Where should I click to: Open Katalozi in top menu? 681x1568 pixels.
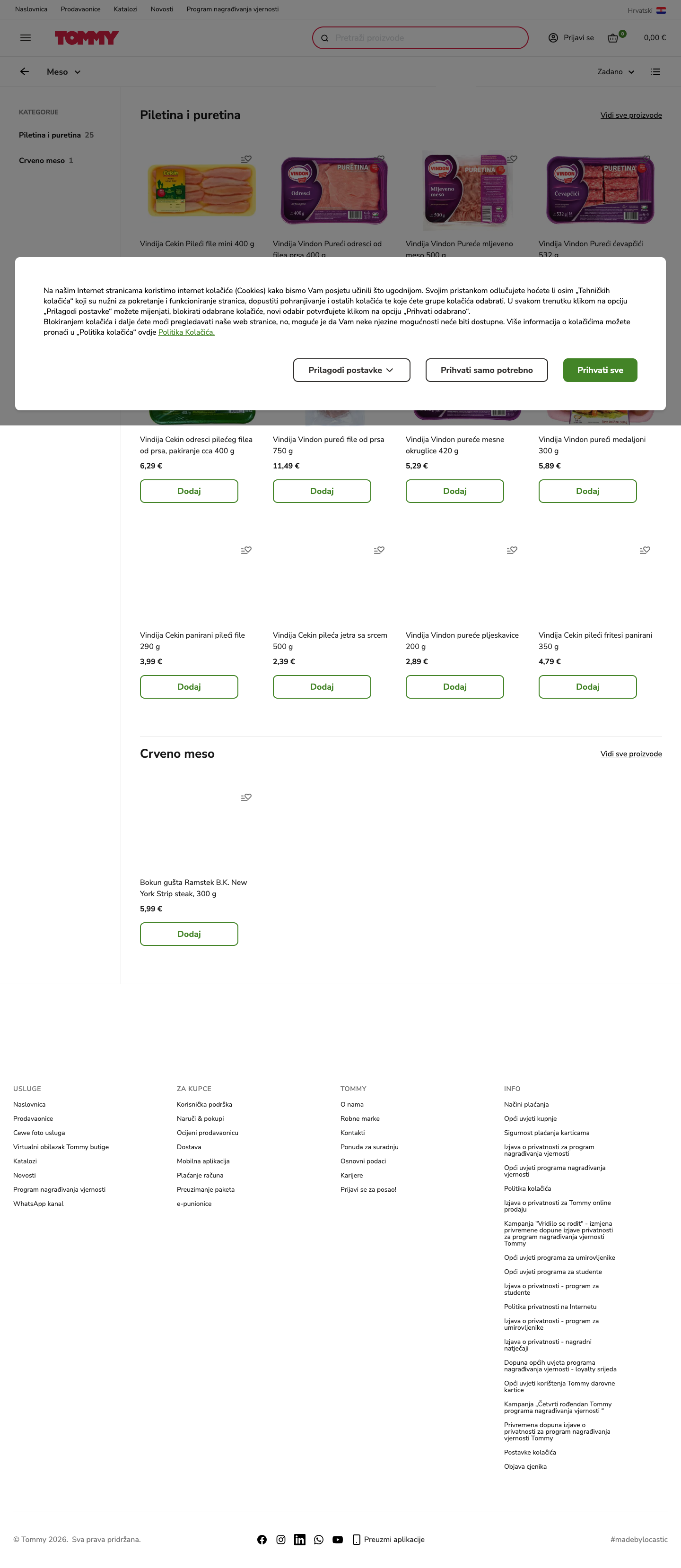point(125,9)
